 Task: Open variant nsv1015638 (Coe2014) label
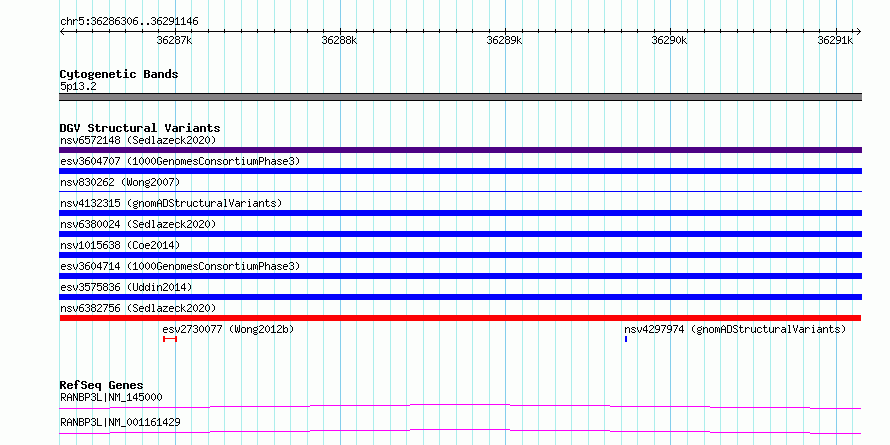tap(120, 245)
